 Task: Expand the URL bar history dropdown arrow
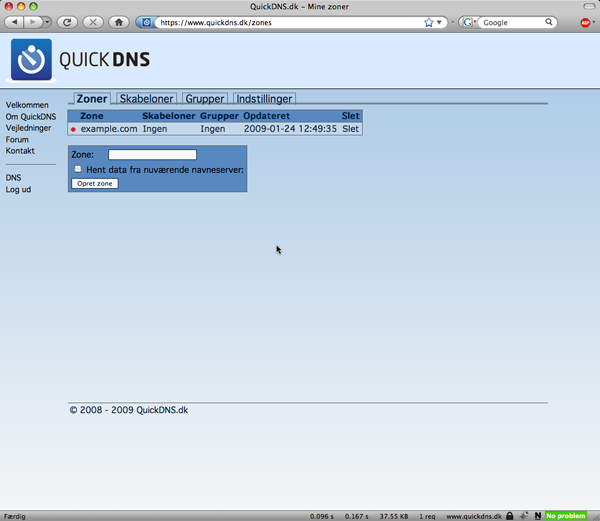439,21
